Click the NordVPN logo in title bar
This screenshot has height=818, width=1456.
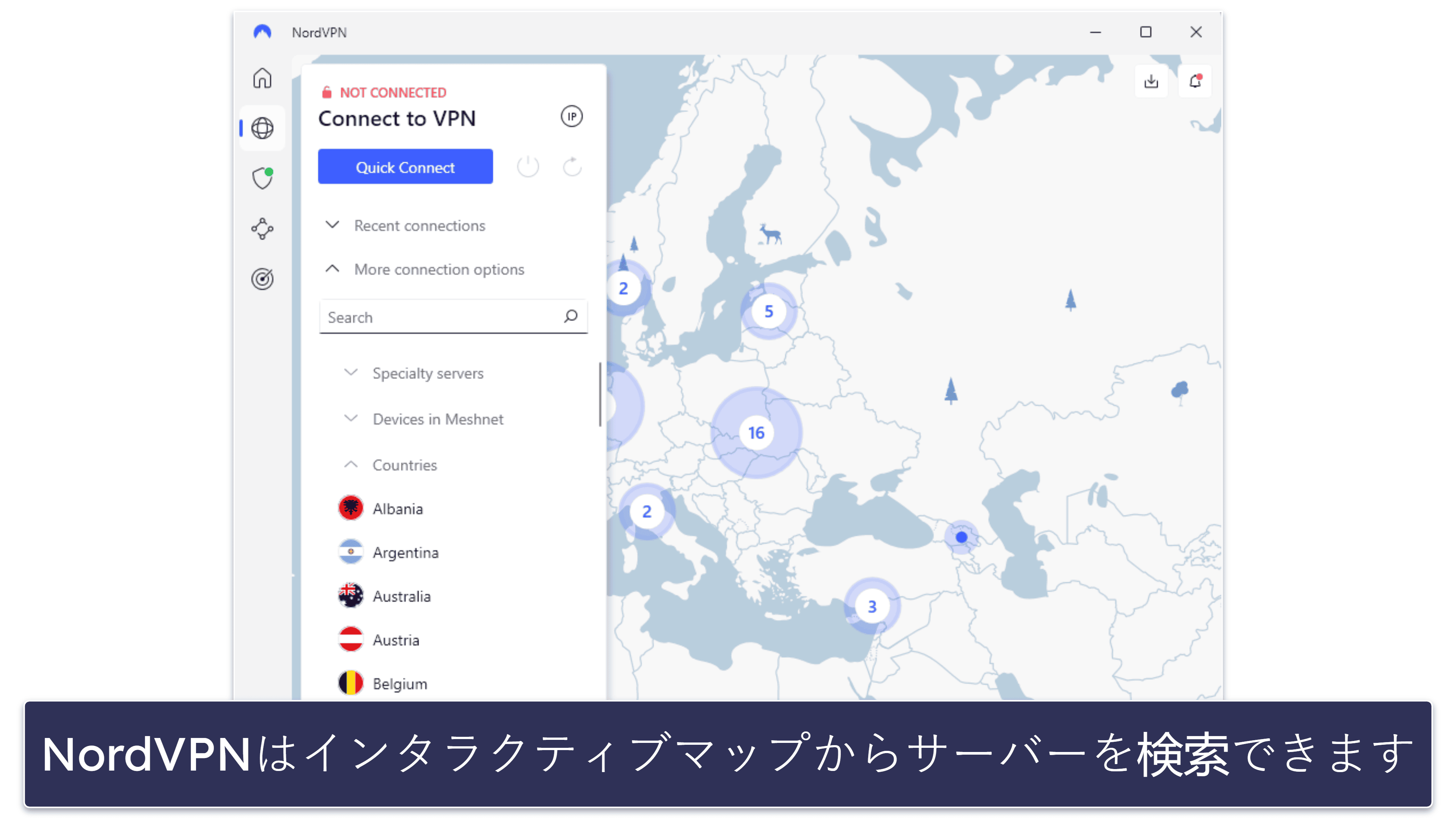(x=262, y=31)
